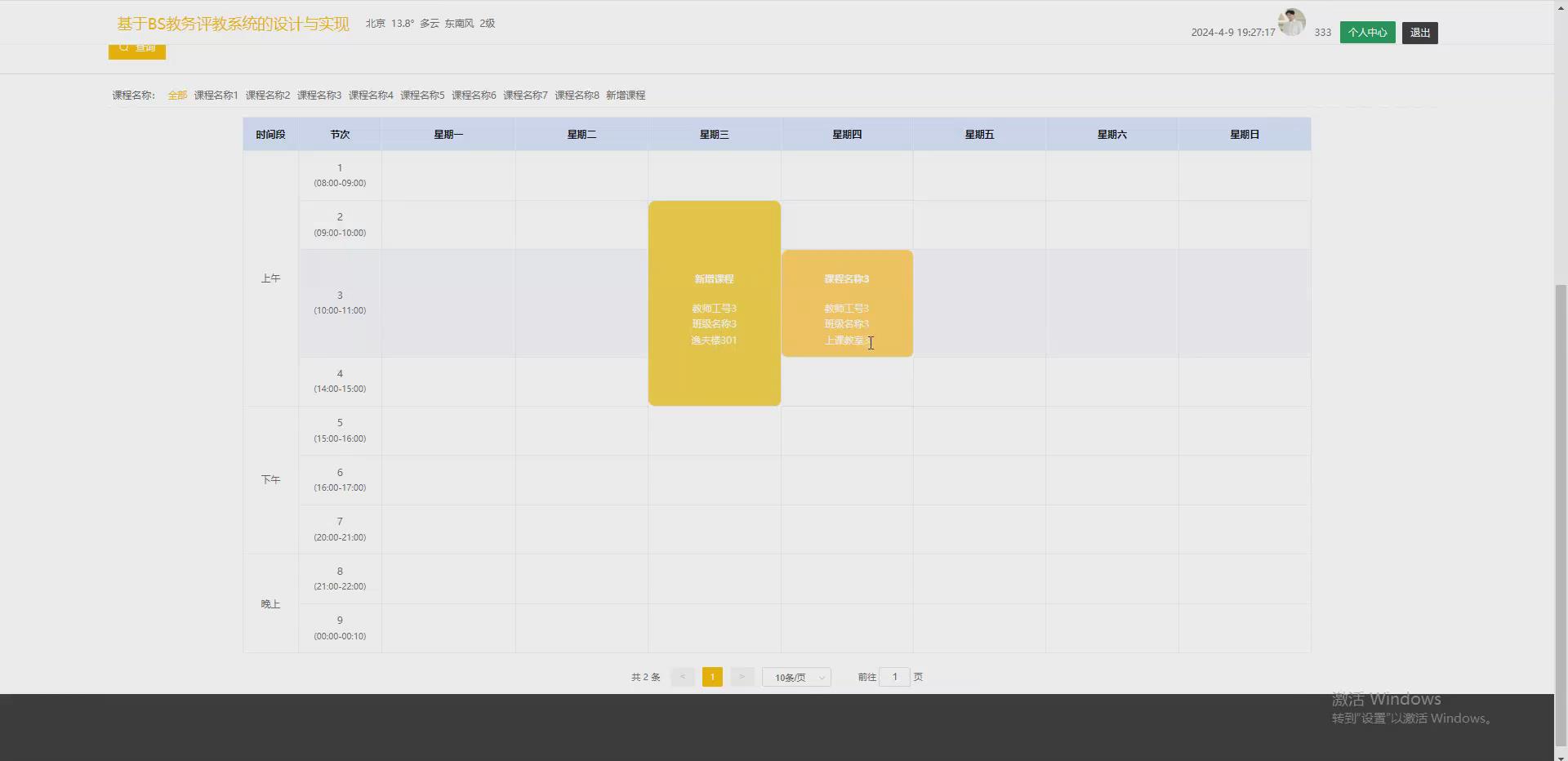This screenshot has height=761, width=1568.
Task: Go to previous page arrow
Action: pyautogui.click(x=683, y=677)
